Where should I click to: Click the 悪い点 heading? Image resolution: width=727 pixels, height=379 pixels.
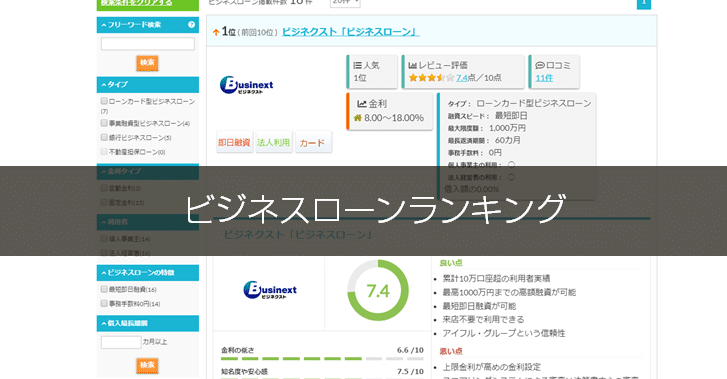coord(451,351)
